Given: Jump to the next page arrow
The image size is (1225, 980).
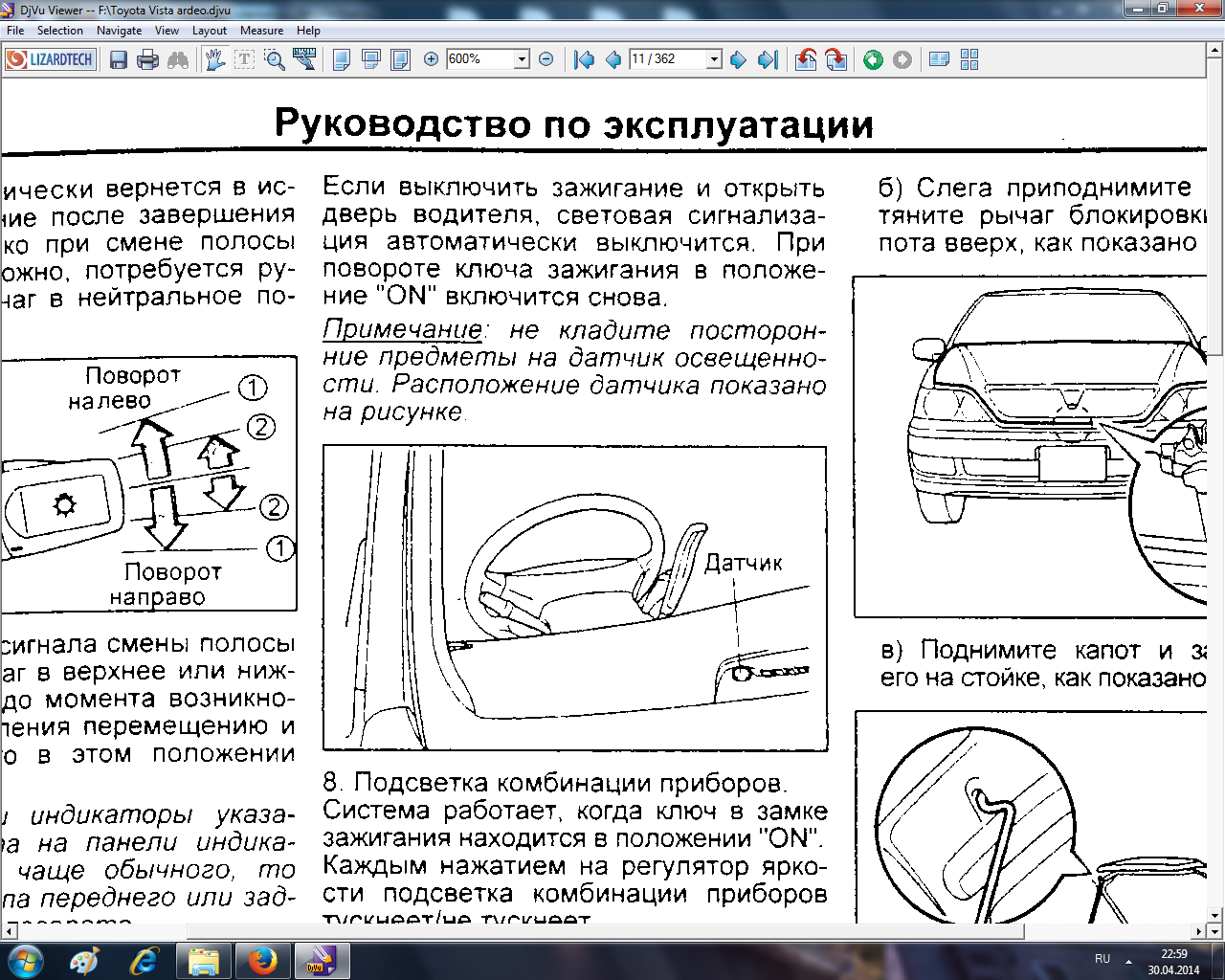Looking at the screenshot, I should 738,60.
